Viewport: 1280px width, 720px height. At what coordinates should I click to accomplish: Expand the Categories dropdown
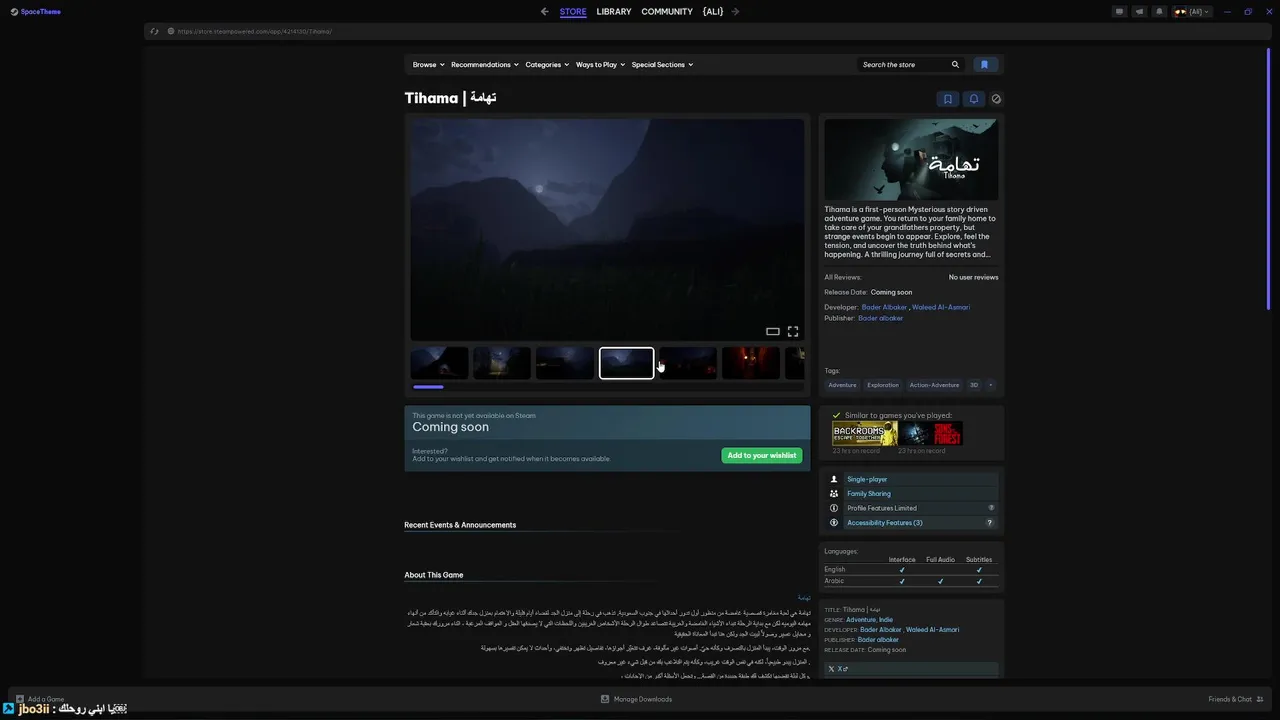547,65
